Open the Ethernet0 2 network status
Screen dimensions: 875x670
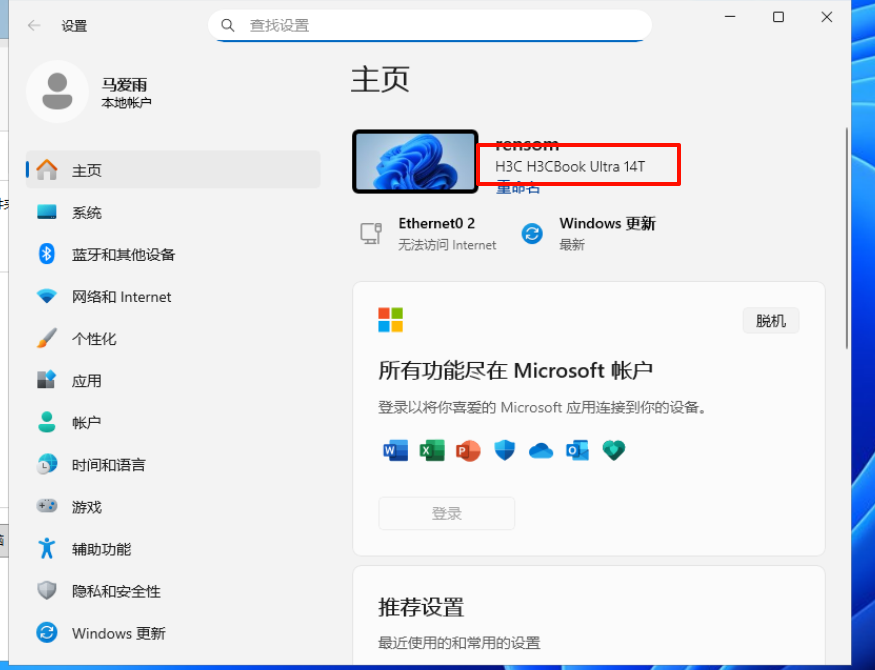point(429,233)
